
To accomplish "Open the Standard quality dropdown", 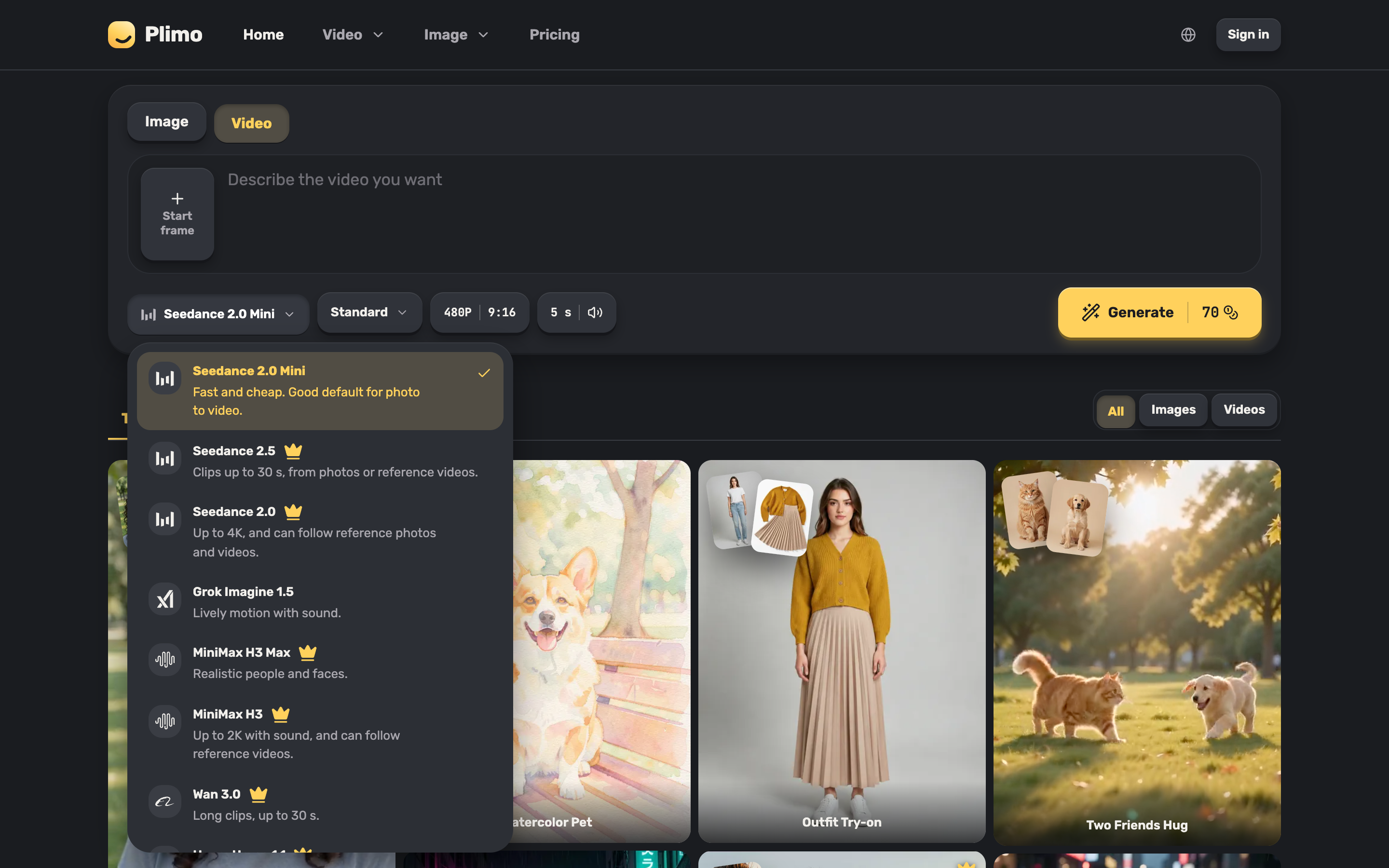I will coord(369,312).
